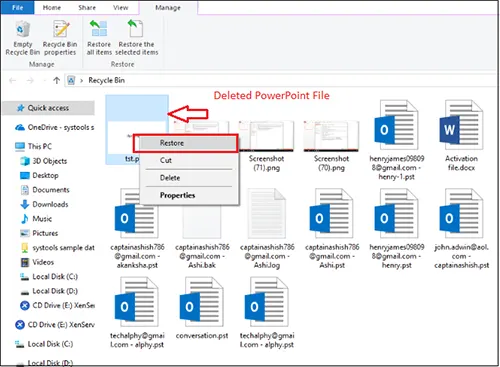This screenshot has height=367, width=500.
Task: Go up one folder level arrow
Action: pyautogui.click(x=56, y=80)
